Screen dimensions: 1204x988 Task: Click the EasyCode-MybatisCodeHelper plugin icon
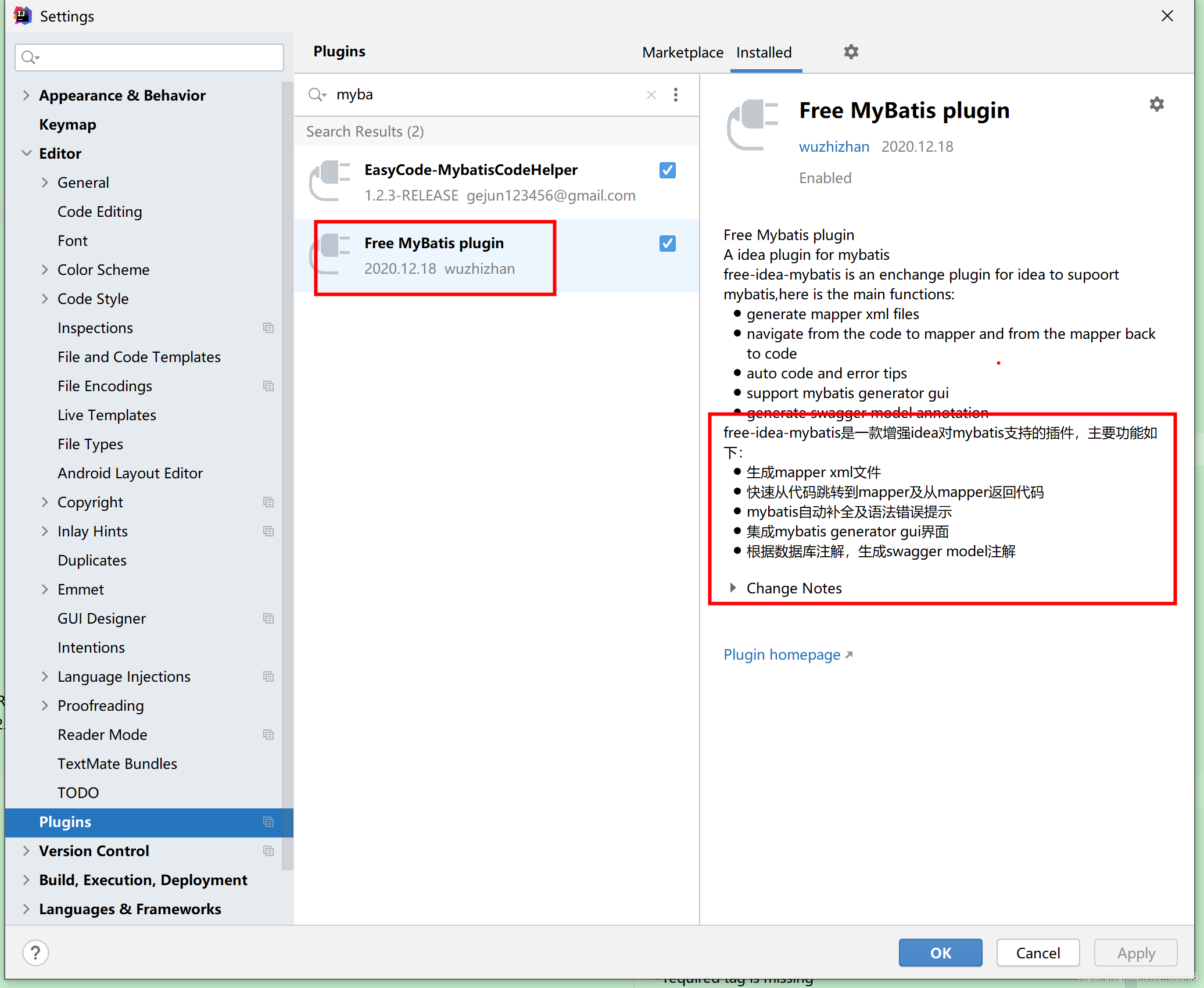pyautogui.click(x=330, y=181)
